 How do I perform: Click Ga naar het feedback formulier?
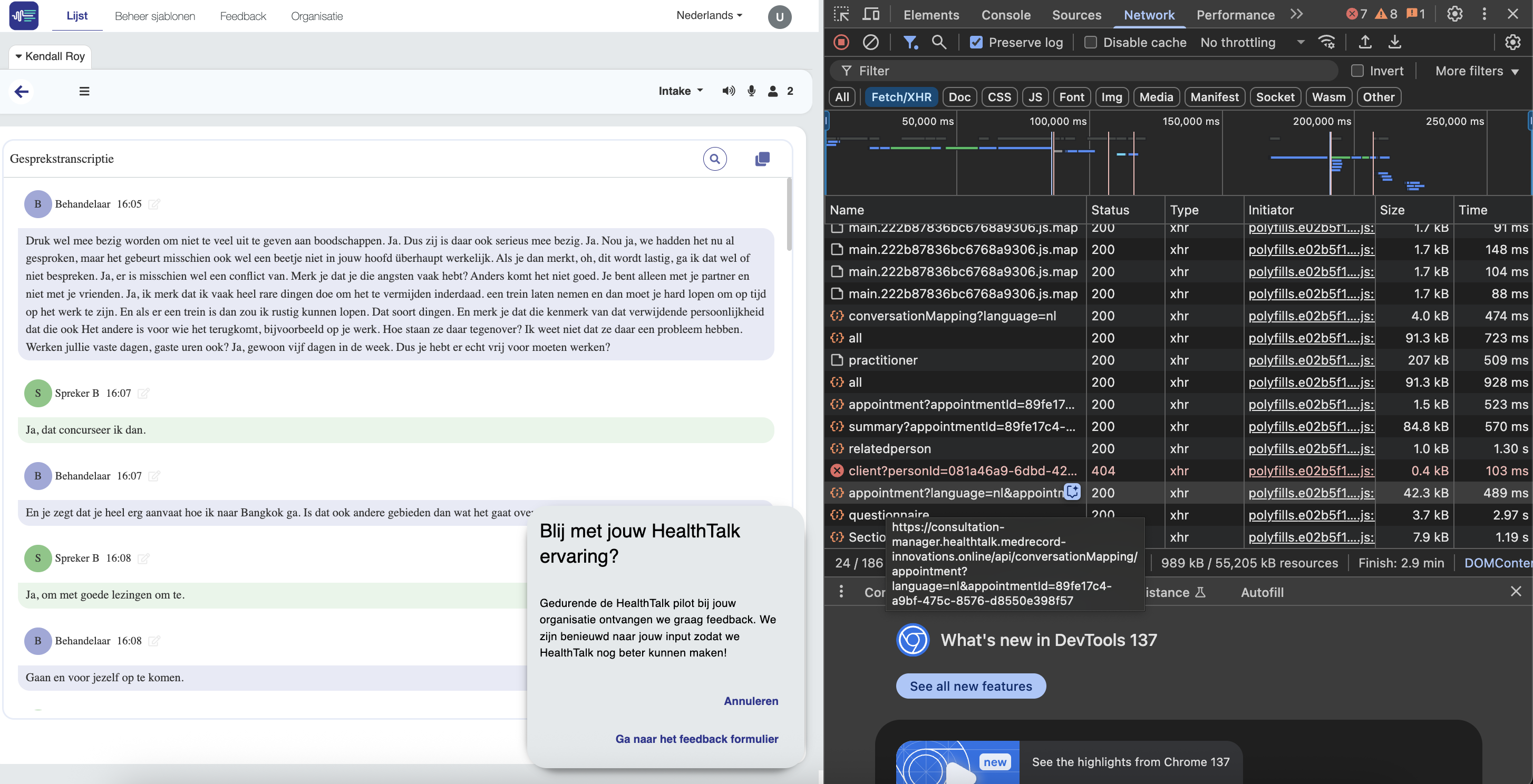pyautogui.click(x=696, y=739)
